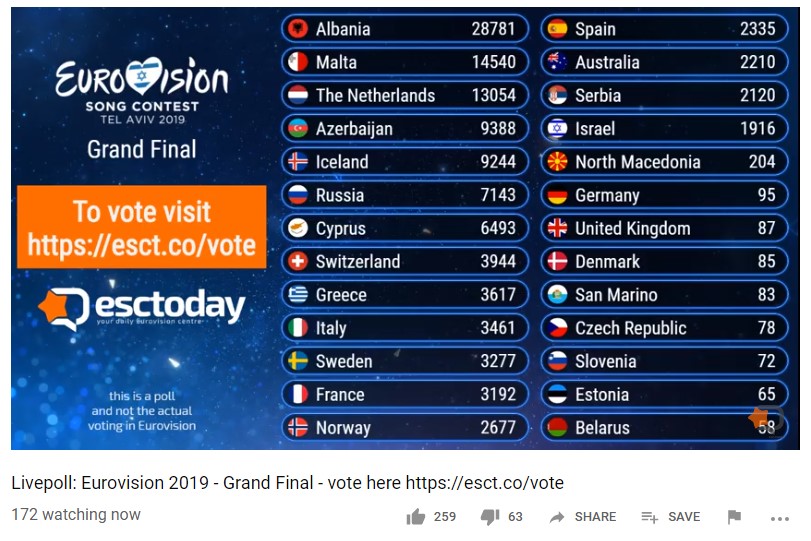
Task: Click the orange star near Belarus
Action: 758,418
